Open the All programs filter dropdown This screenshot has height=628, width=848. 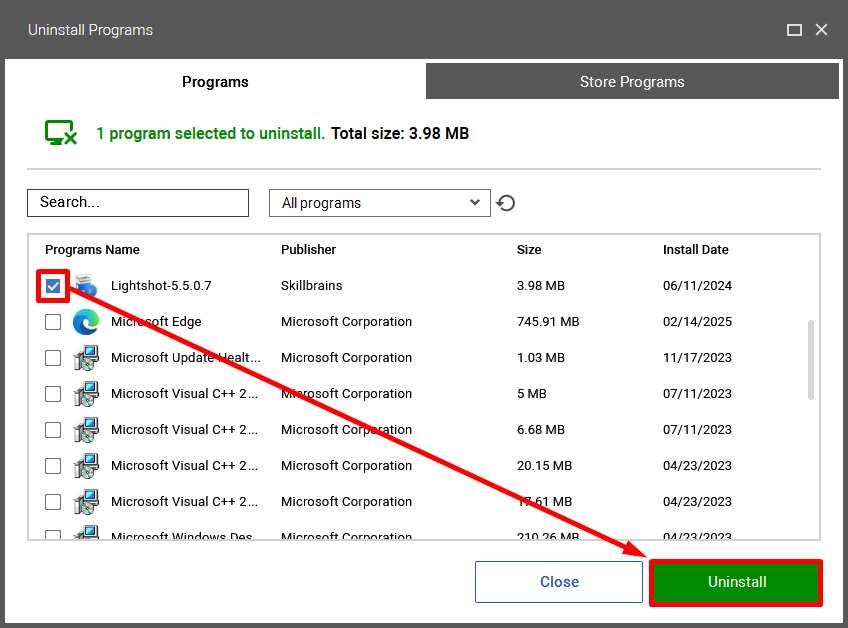(x=380, y=203)
